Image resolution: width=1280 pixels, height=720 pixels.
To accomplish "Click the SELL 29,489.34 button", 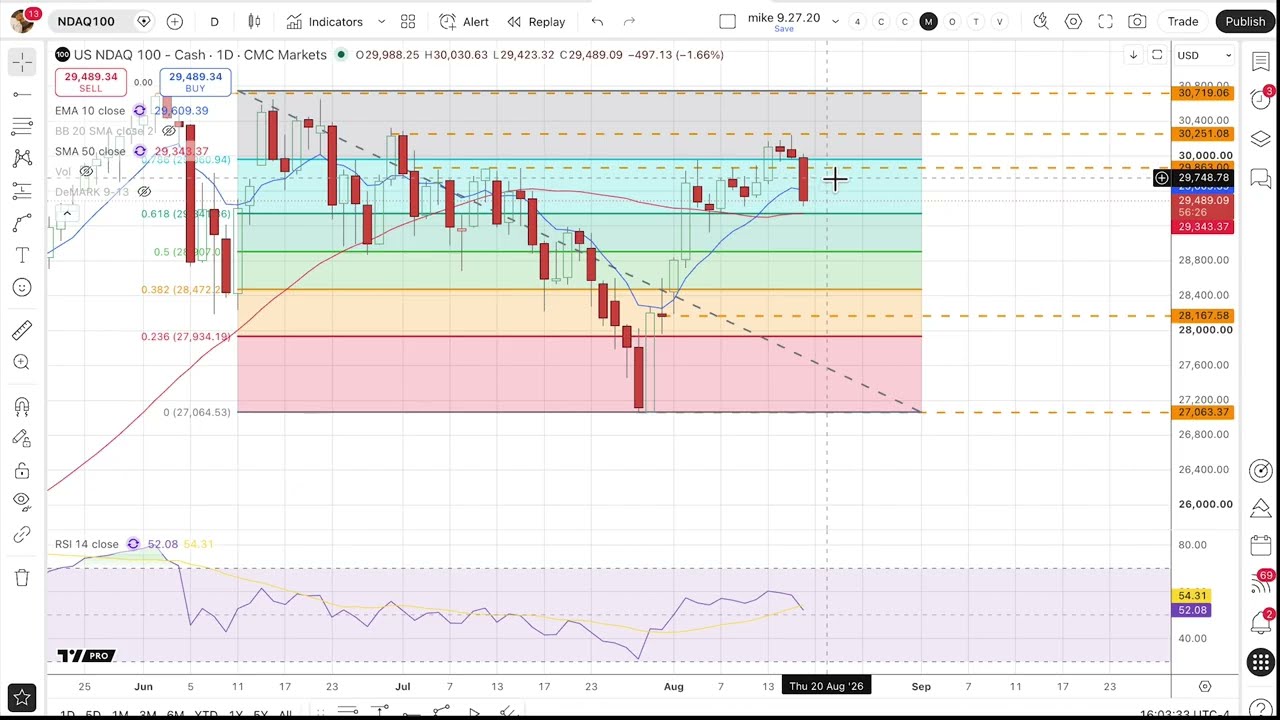I will (90, 82).
